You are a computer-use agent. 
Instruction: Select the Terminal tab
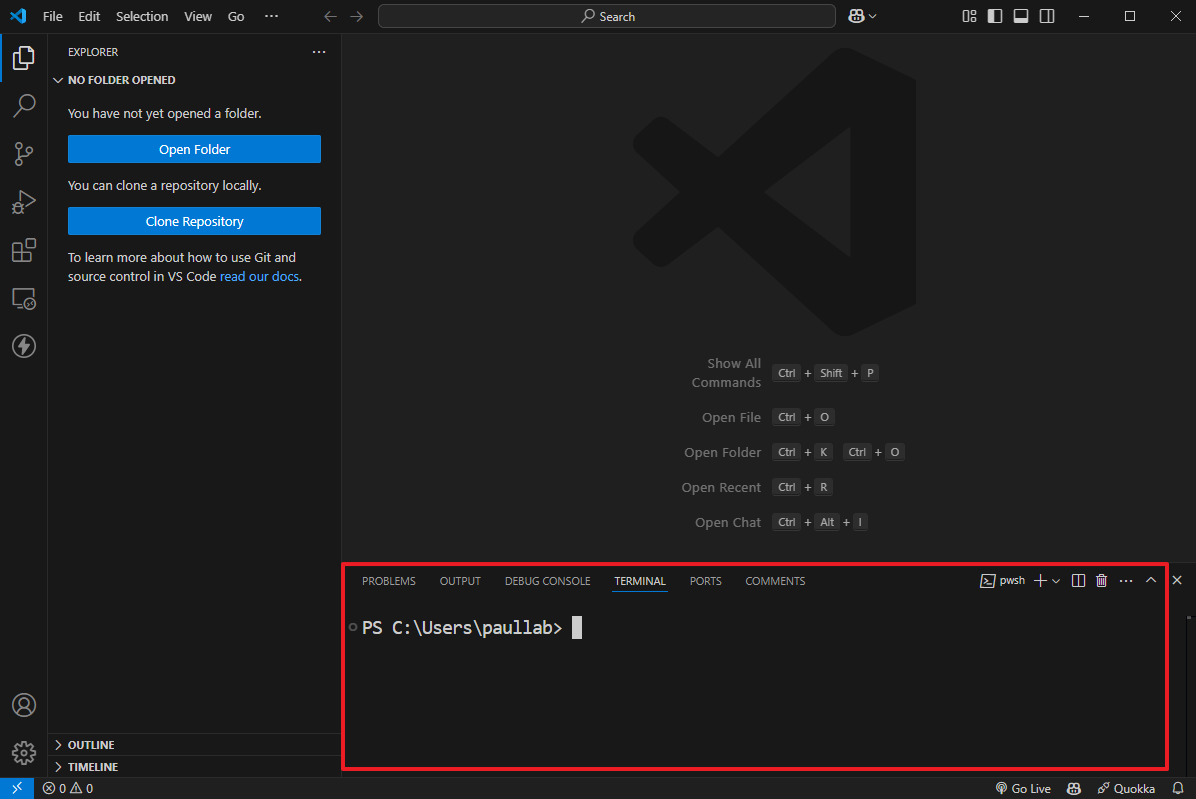640,581
